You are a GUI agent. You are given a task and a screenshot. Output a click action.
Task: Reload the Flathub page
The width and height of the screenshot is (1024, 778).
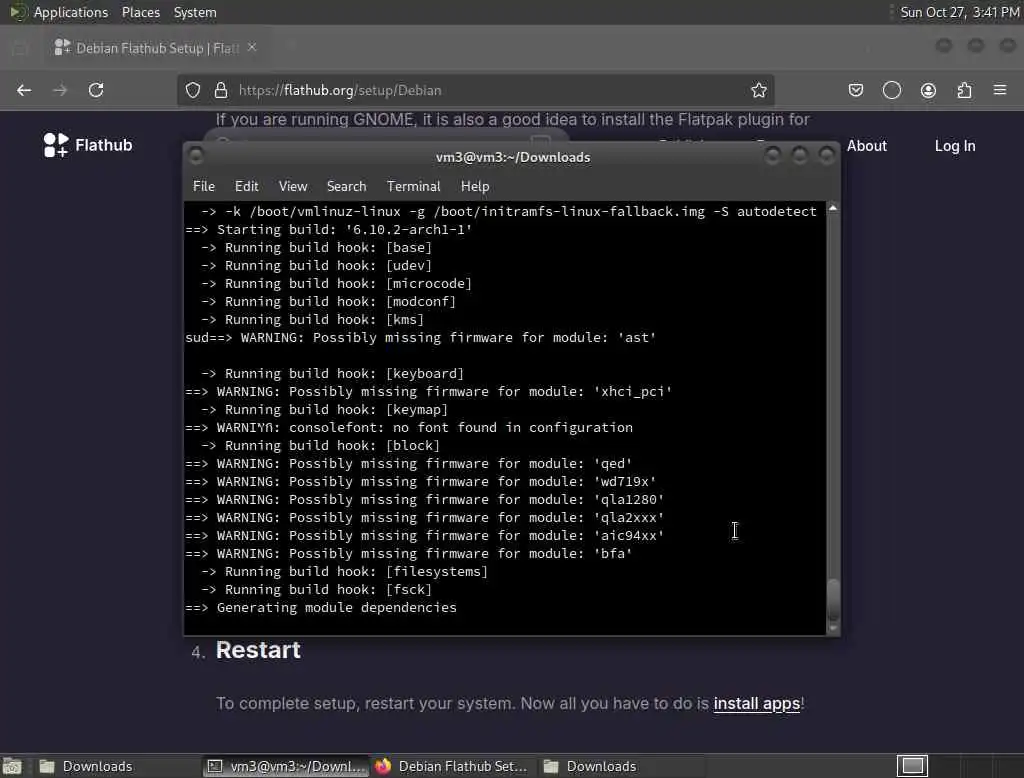tap(96, 90)
